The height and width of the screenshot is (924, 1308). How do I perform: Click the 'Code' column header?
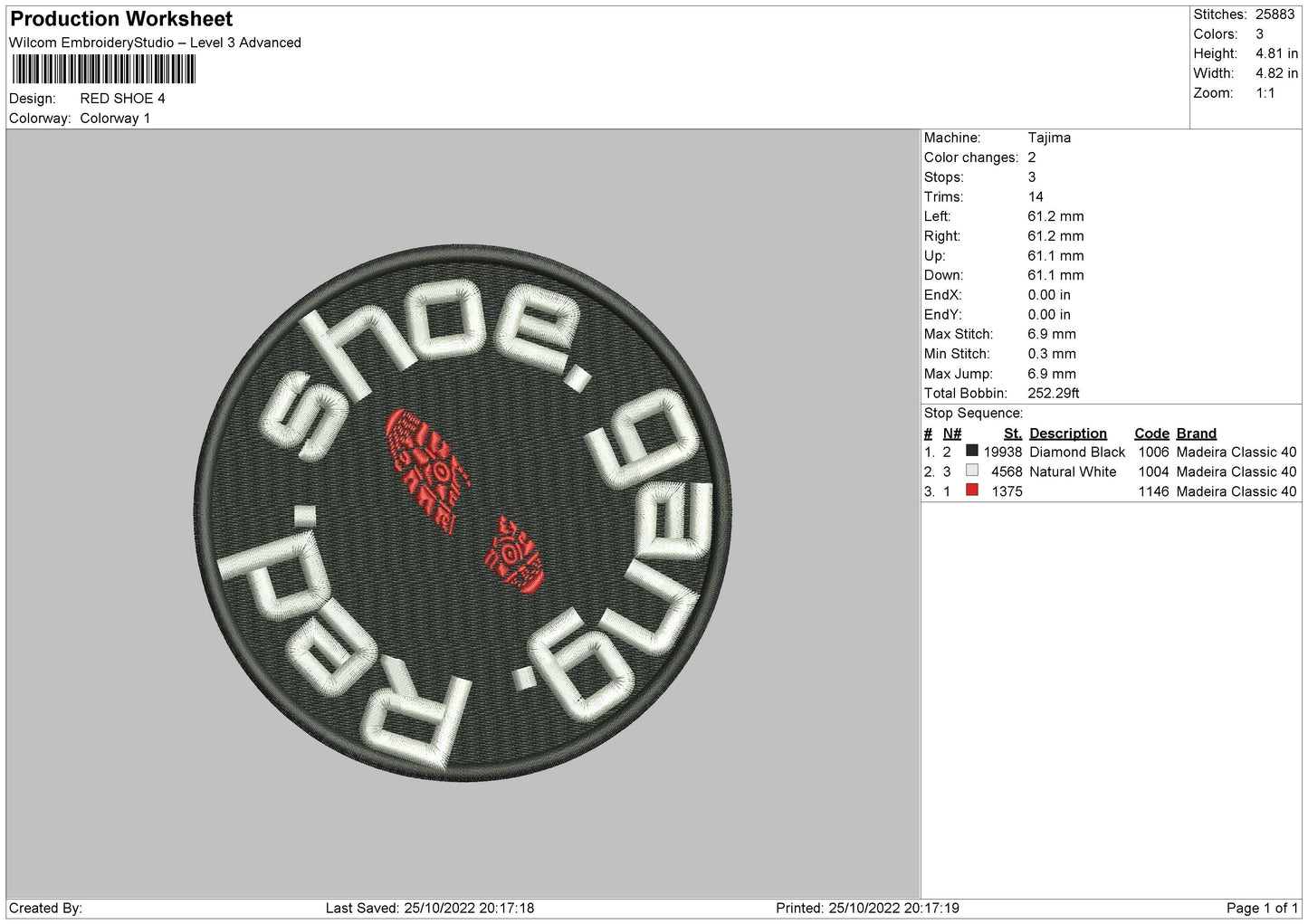pyautogui.click(x=1151, y=433)
